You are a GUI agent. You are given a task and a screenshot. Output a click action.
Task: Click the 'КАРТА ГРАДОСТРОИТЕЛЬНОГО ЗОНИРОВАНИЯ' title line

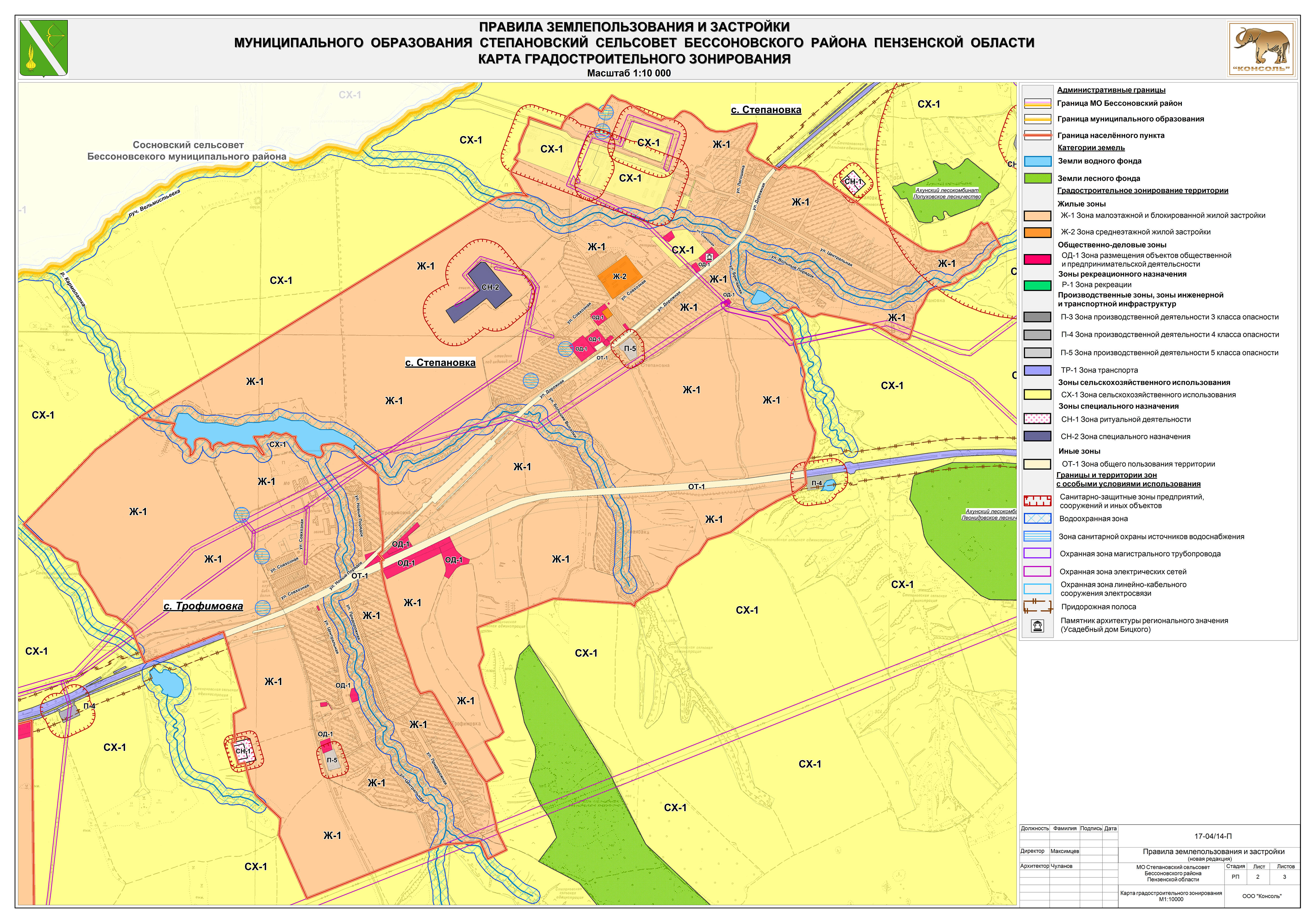click(634, 59)
